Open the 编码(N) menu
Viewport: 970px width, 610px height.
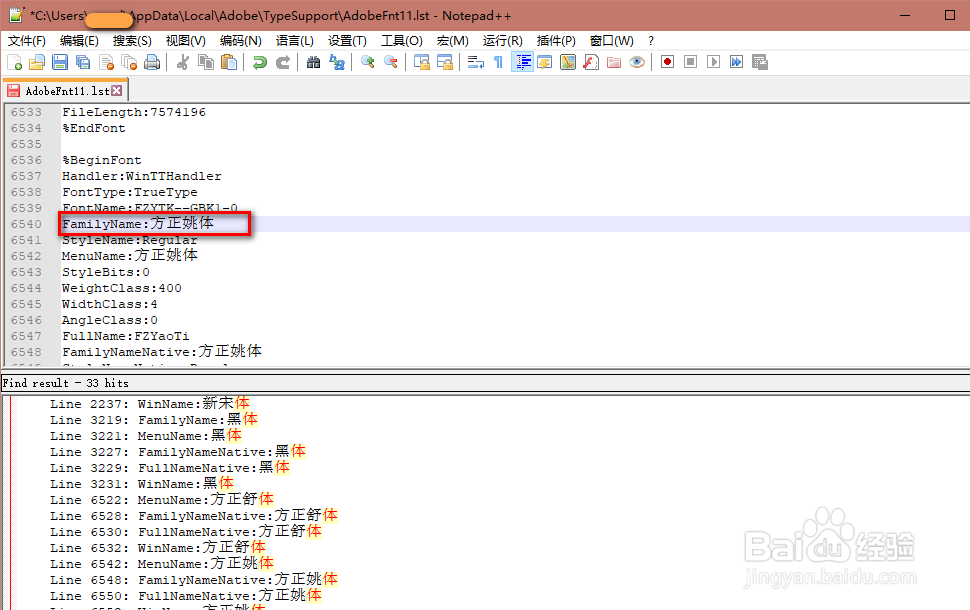coord(241,41)
